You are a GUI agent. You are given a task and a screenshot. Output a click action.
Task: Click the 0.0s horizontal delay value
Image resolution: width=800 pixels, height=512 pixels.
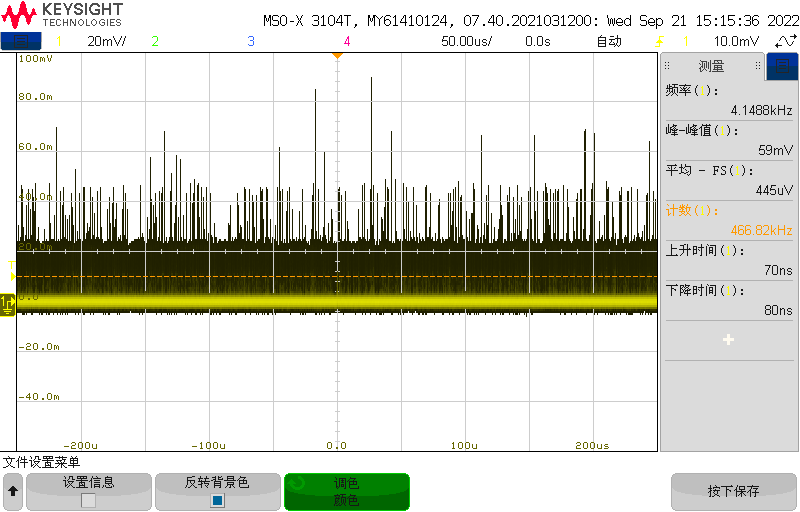(538, 41)
